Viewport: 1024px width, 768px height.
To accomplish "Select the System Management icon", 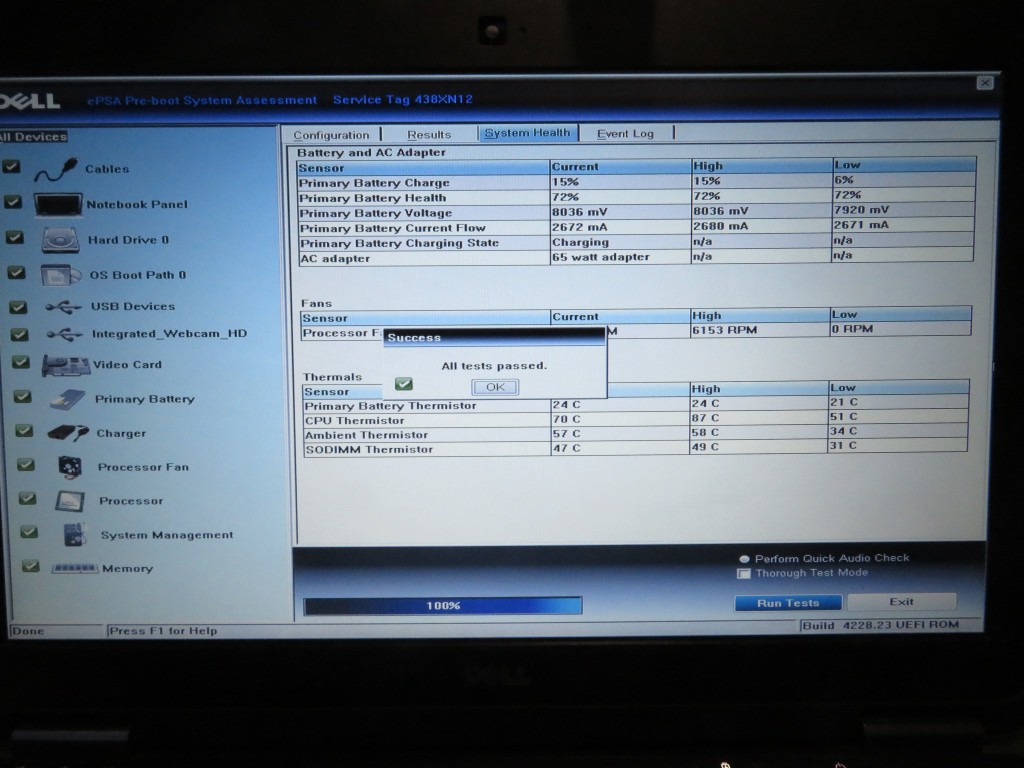I will coord(74,535).
